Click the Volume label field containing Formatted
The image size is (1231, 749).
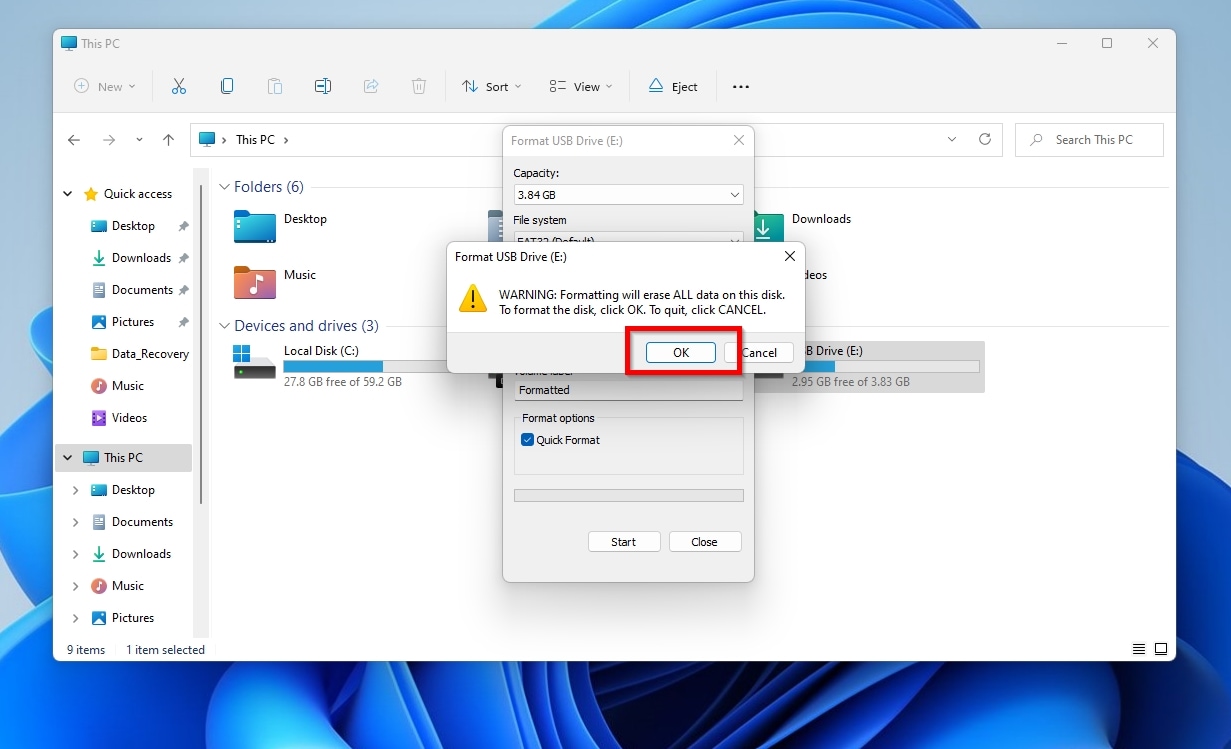tap(628, 390)
